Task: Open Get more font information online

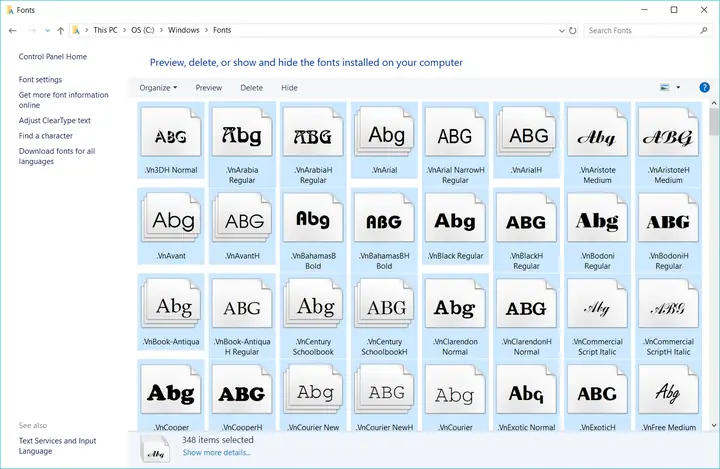Action: 63,100
